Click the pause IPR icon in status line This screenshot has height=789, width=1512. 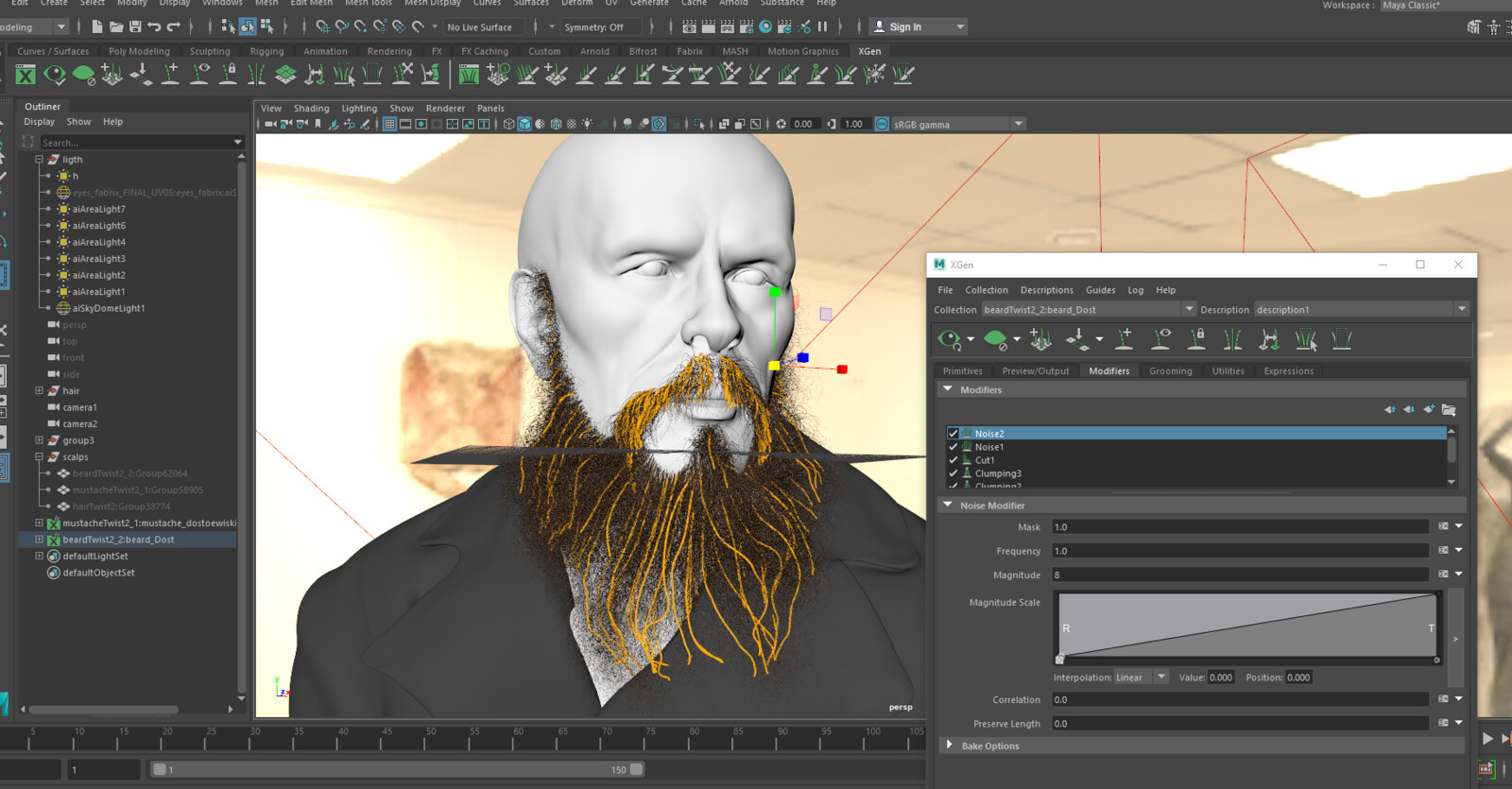pos(822,26)
